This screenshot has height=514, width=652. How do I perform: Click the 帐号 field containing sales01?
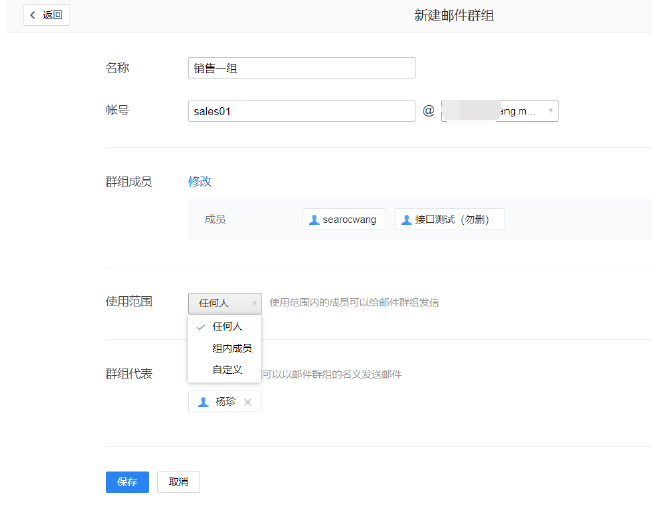[x=301, y=111]
